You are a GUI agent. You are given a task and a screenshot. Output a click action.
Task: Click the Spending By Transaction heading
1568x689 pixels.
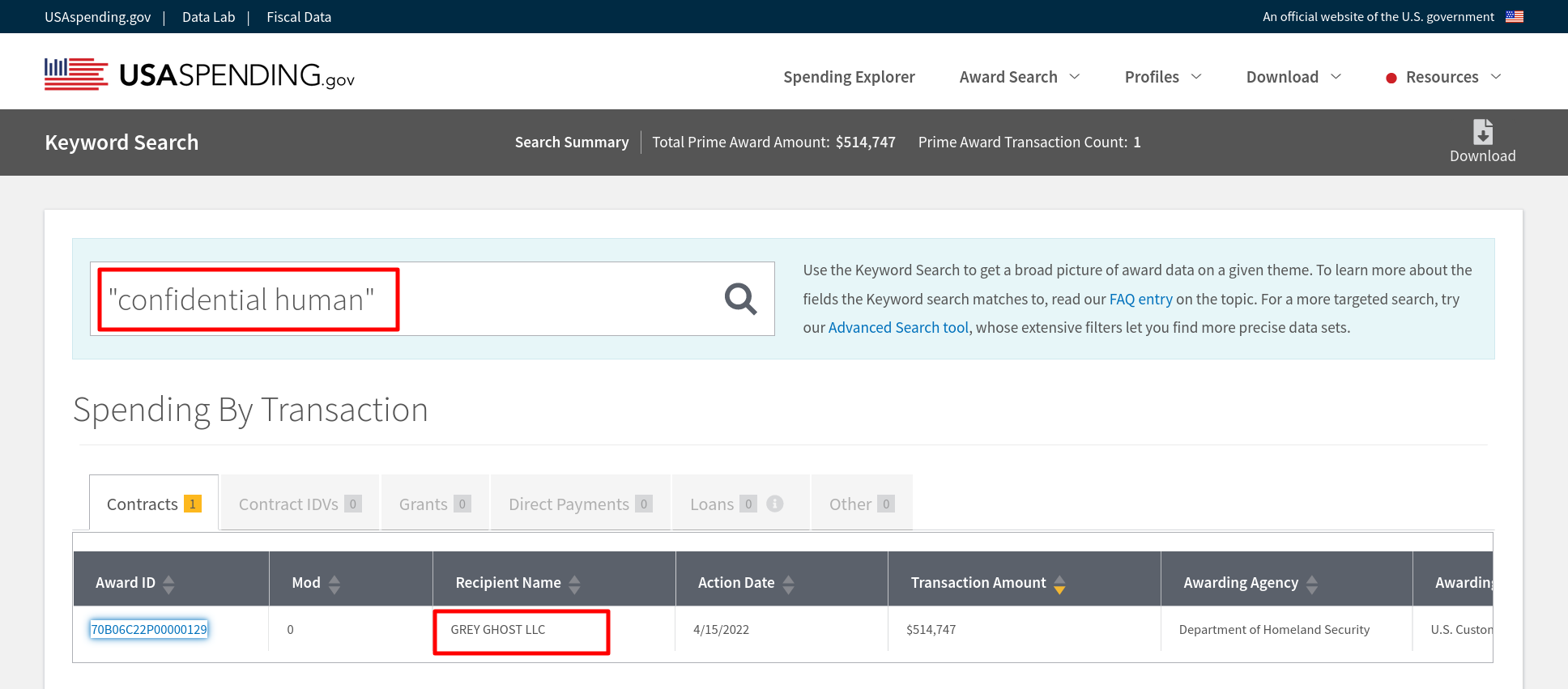pyautogui.click(x=250, y=410)
